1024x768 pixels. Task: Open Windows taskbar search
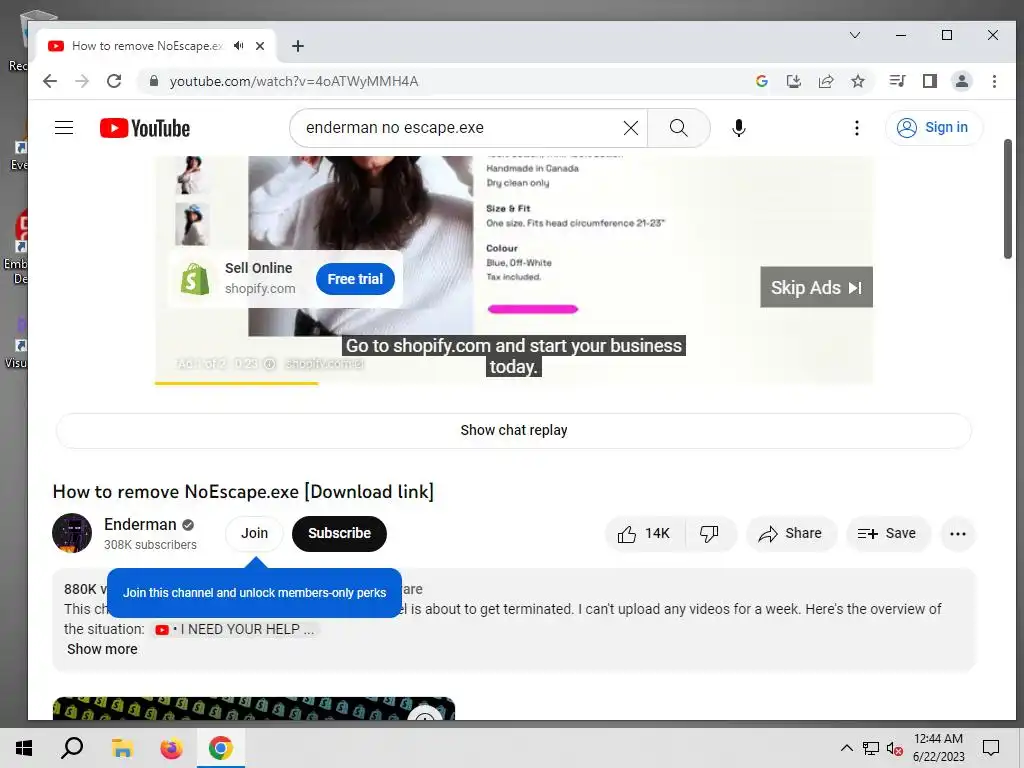click(72, 748)
